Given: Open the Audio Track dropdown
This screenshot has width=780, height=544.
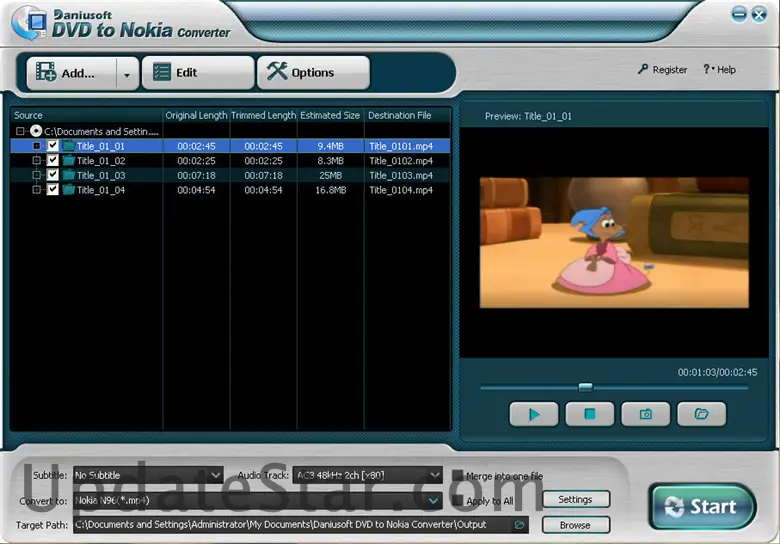Looking at the screenshot, I should click(367, 475).
